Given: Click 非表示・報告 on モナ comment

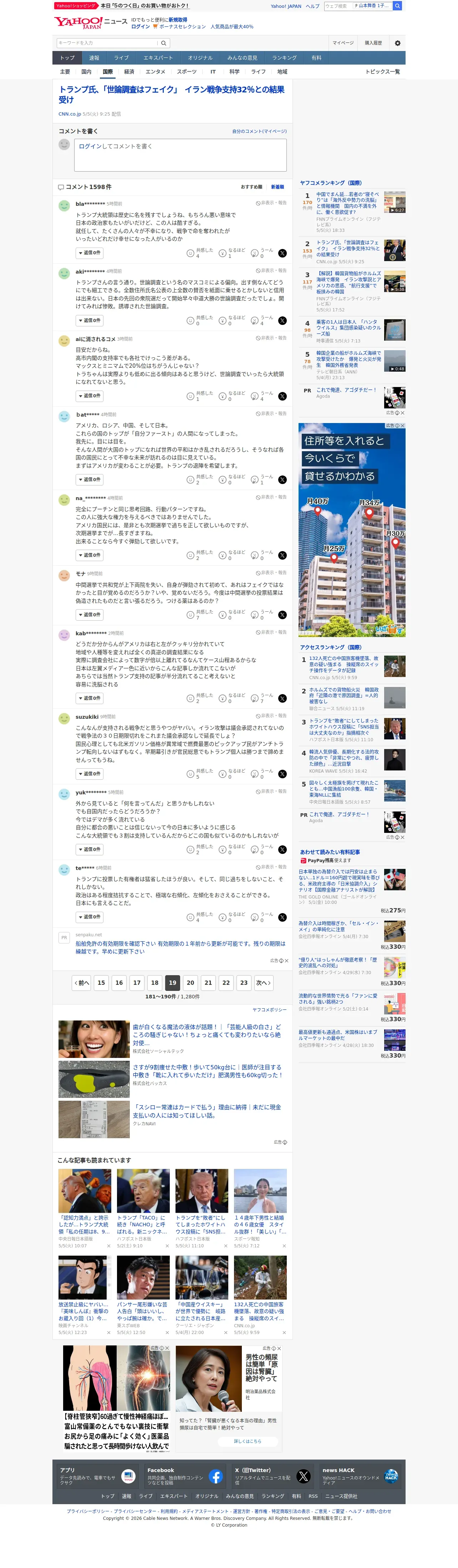Looking at the screenshot, I should pyautogui.click(x=271, y=573).
